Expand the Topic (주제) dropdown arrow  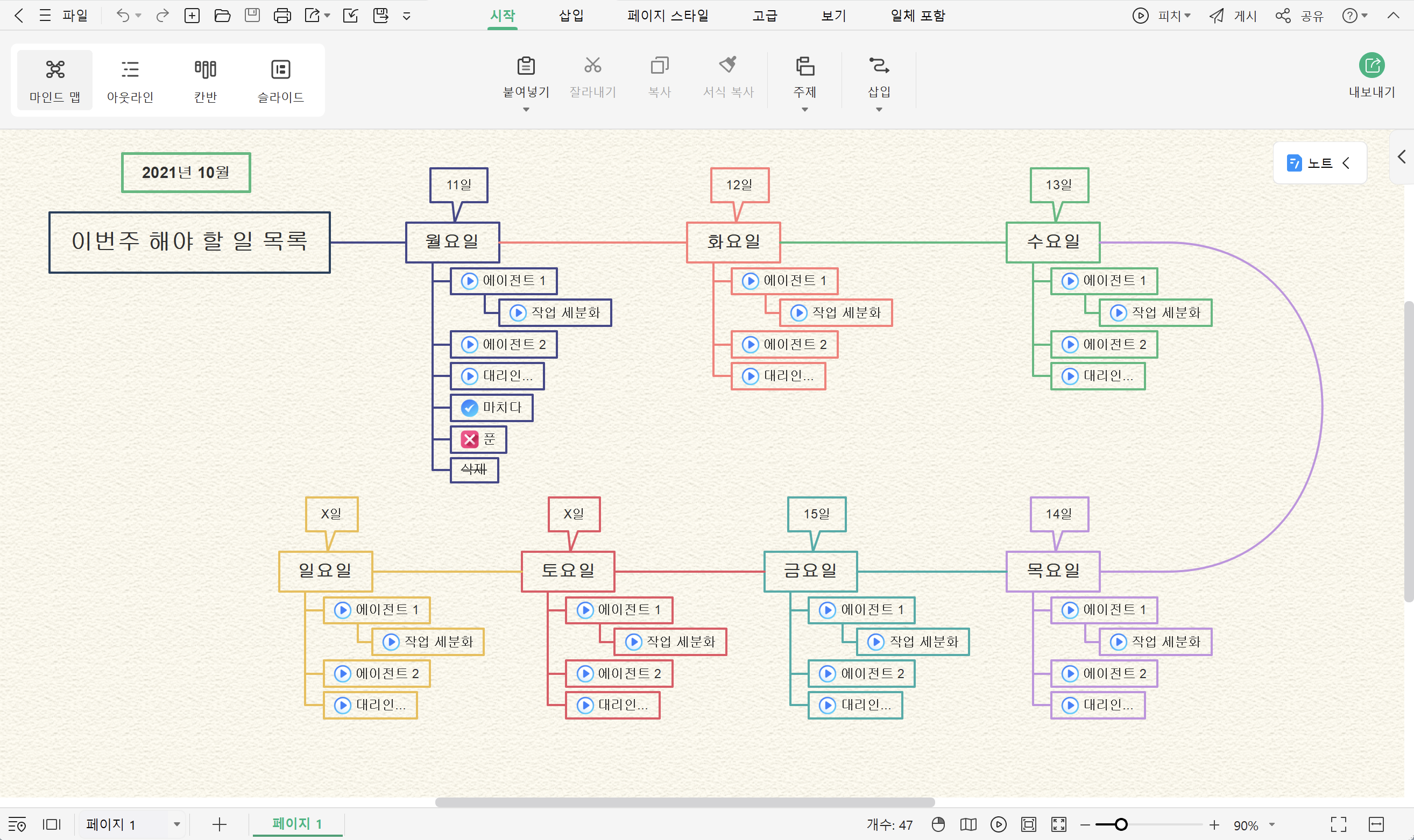[x=804, y=110]
